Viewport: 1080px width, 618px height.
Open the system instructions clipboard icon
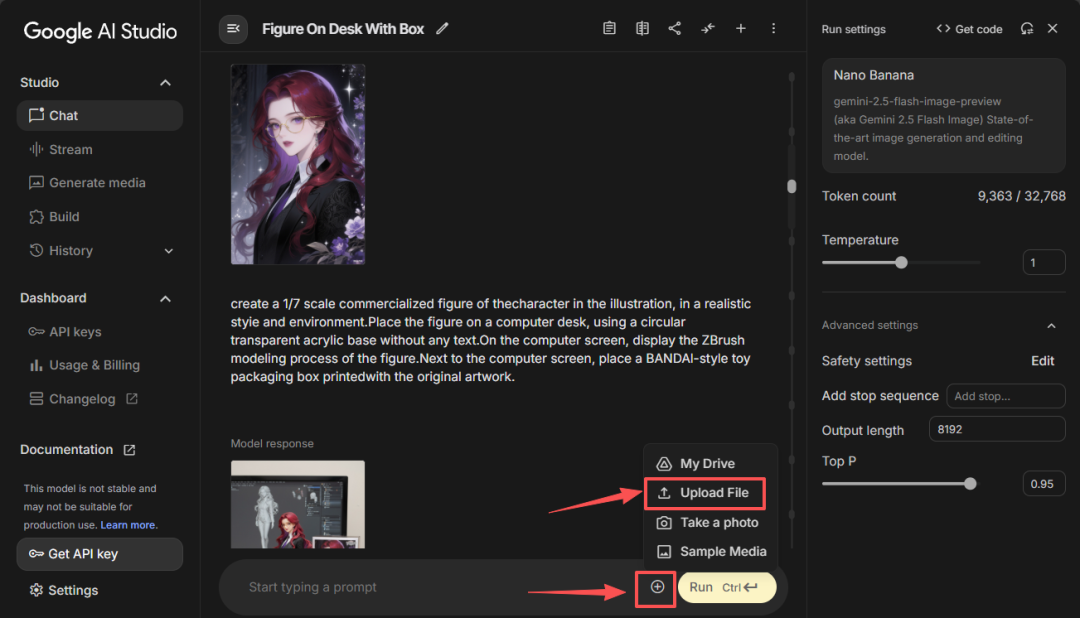coord(609,28)
